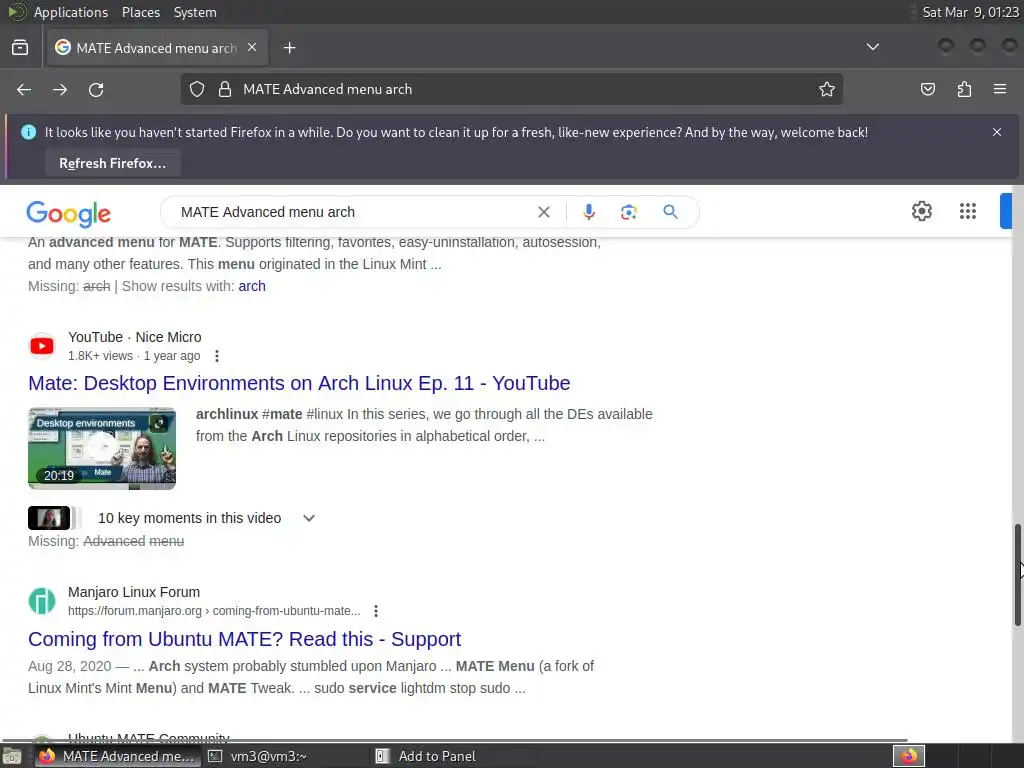This screenshot has height=768, width=1024.
Task: Go forward to the next page
Action: pyautogui.click(x=60, y=89)
